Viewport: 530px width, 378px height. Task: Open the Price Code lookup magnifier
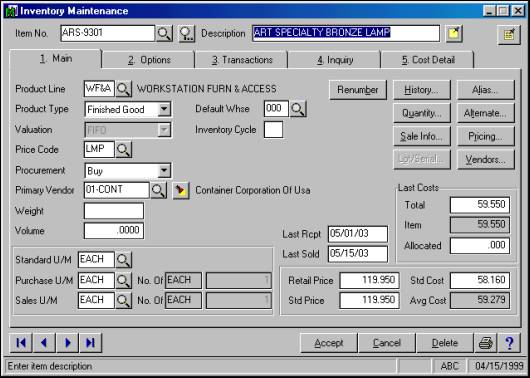coord(124,149)
